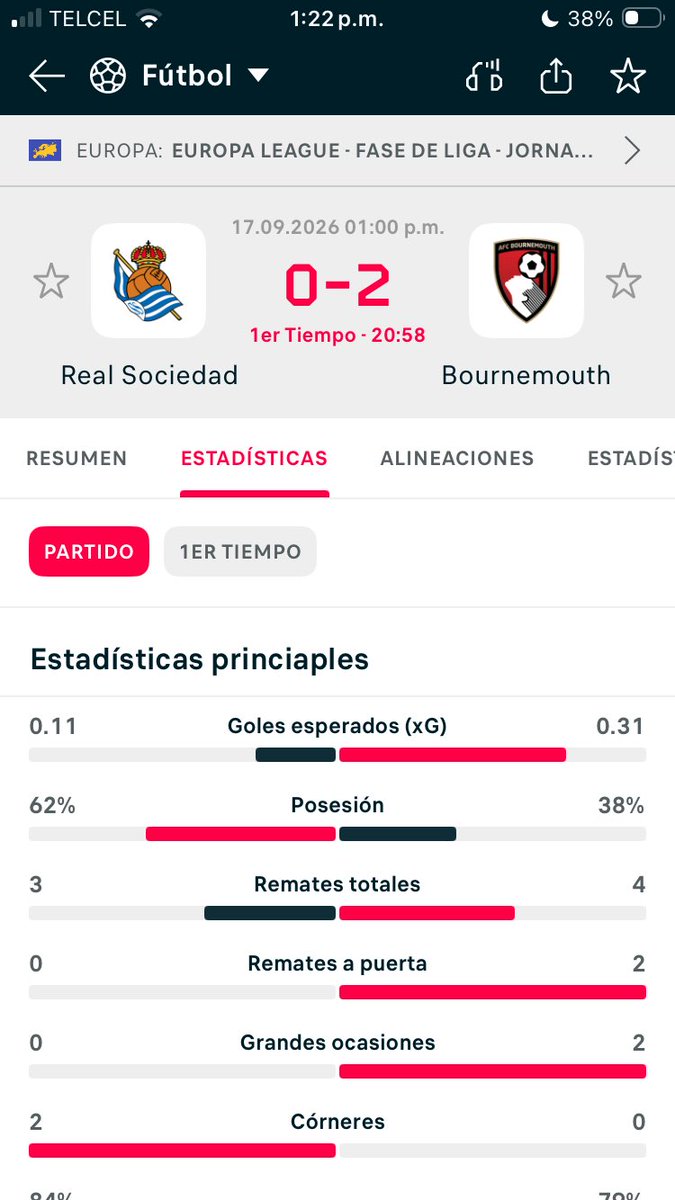Toggle favorite star beside Real Sociedad
Screen dimensions: 675x1200
[51, 282]
